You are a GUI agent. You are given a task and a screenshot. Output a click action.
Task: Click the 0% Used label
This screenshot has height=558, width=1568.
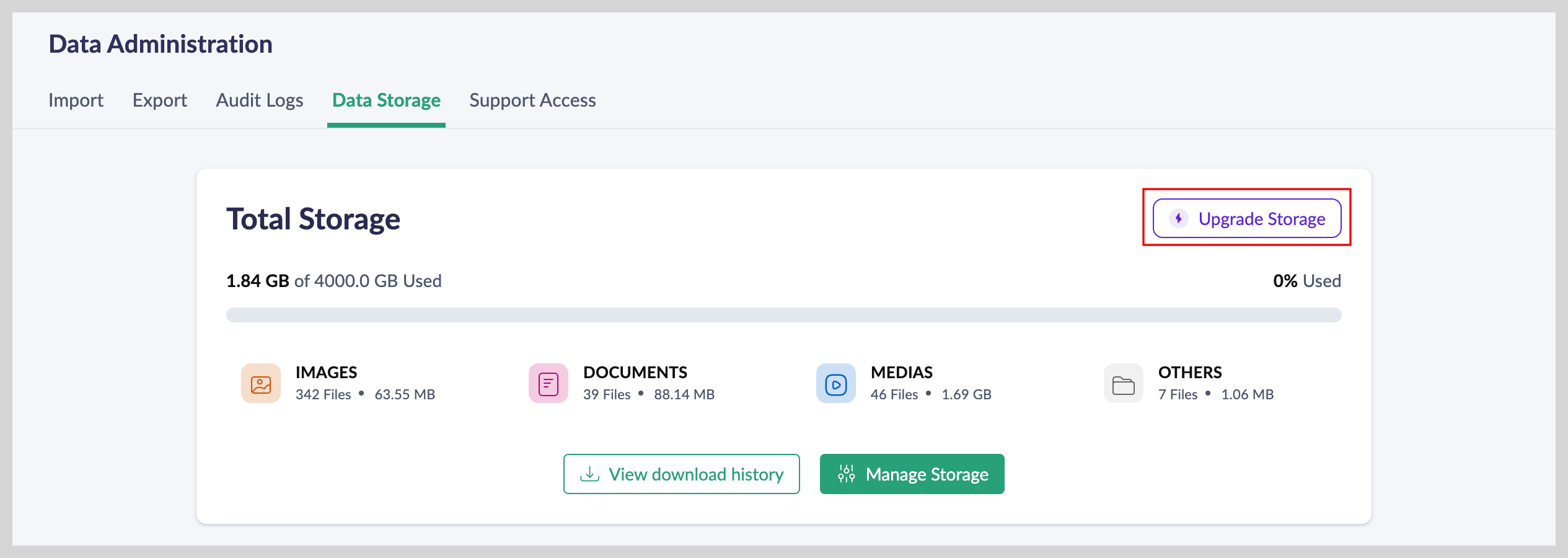point(1306,281)
